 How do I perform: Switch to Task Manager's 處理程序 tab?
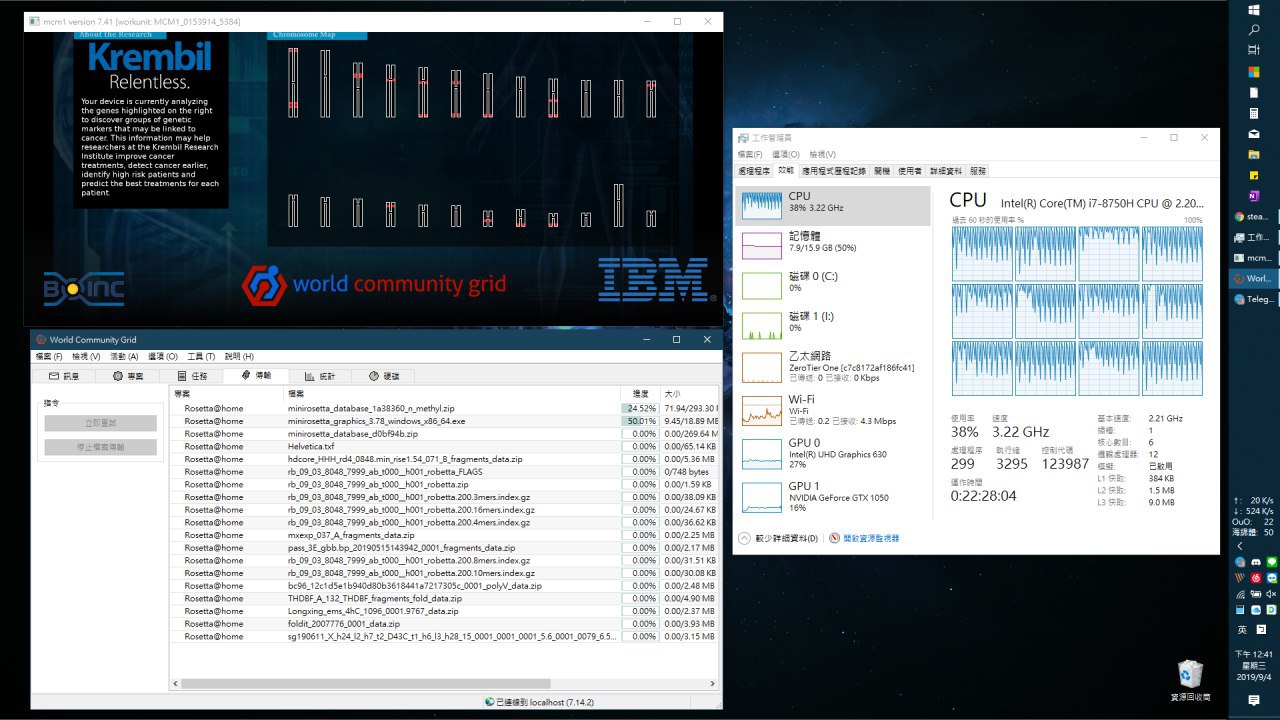(x=754, y=171)
